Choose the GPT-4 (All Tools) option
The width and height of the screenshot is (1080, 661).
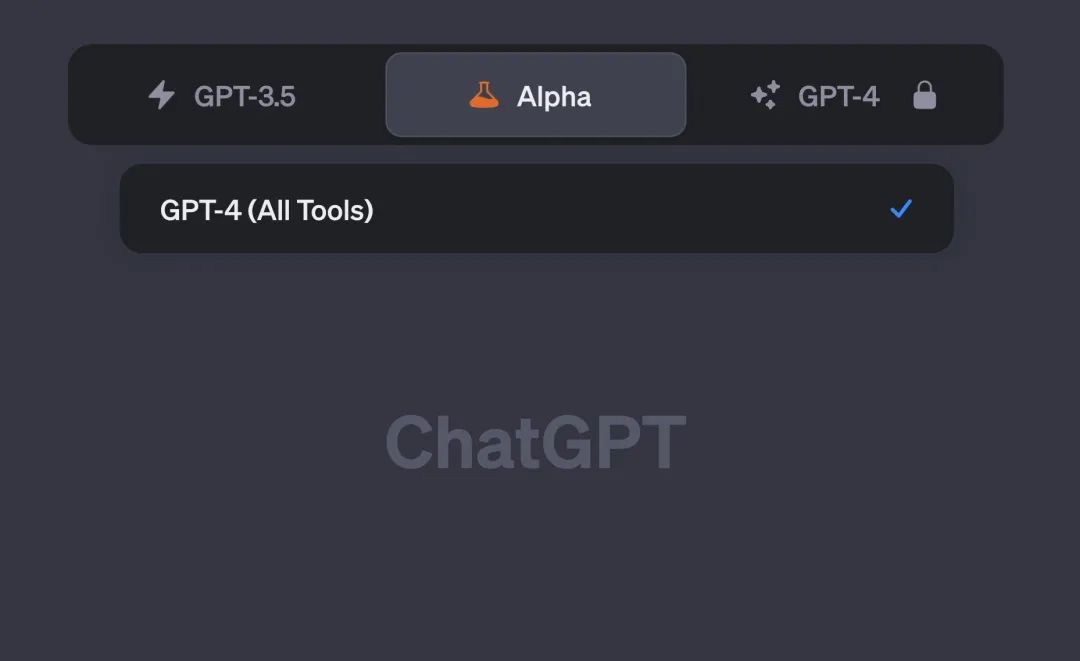[x=536, y=209]
